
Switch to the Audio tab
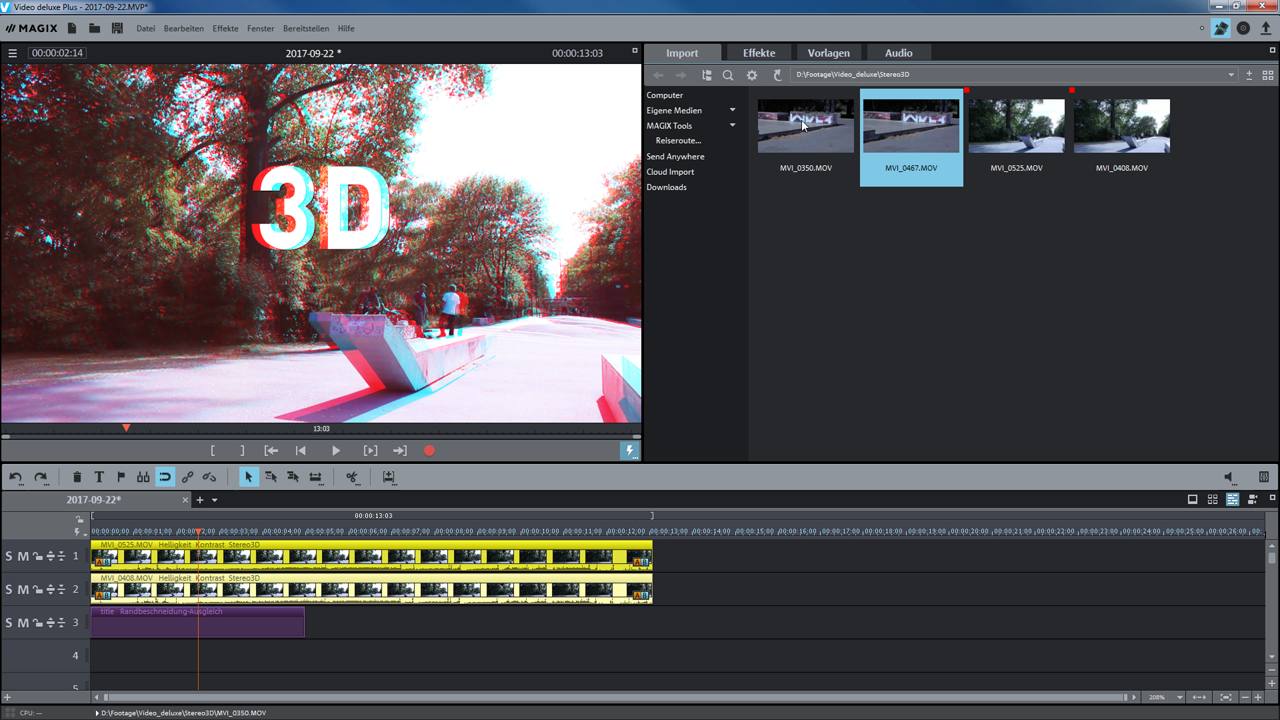pos(899,53)
